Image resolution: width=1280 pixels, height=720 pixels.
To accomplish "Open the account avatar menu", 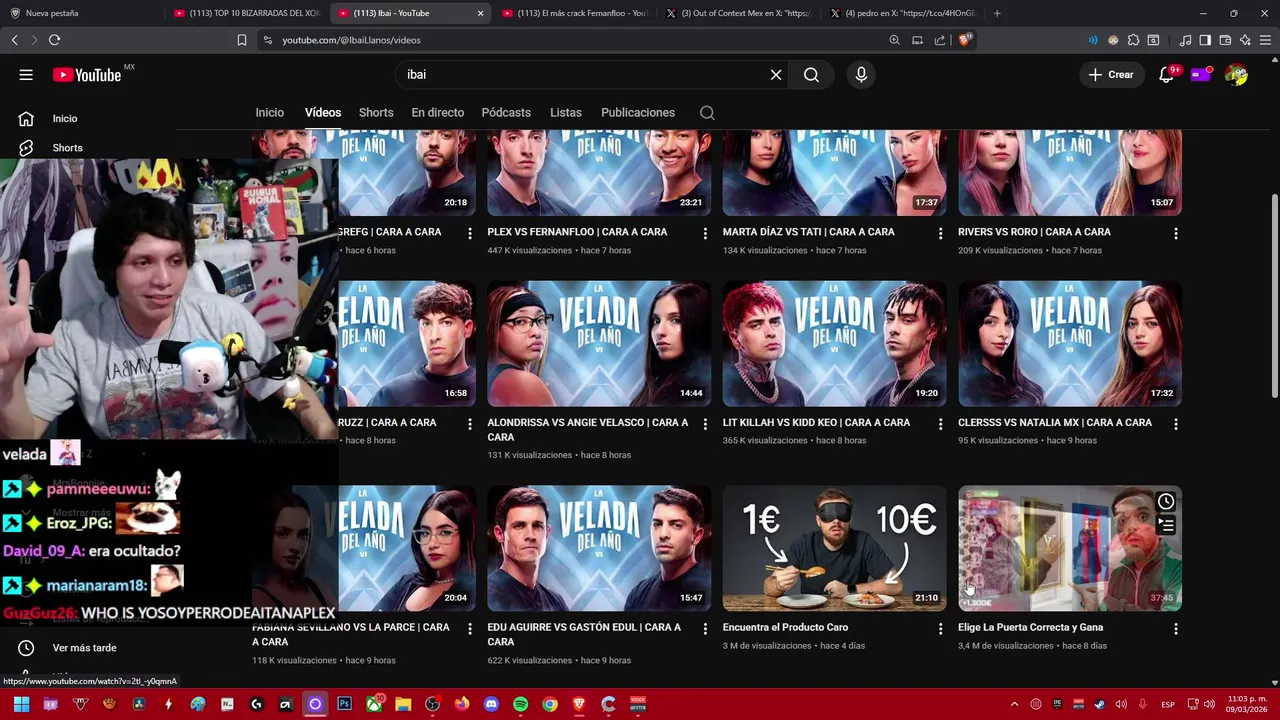I will [x=1237, y=75].
